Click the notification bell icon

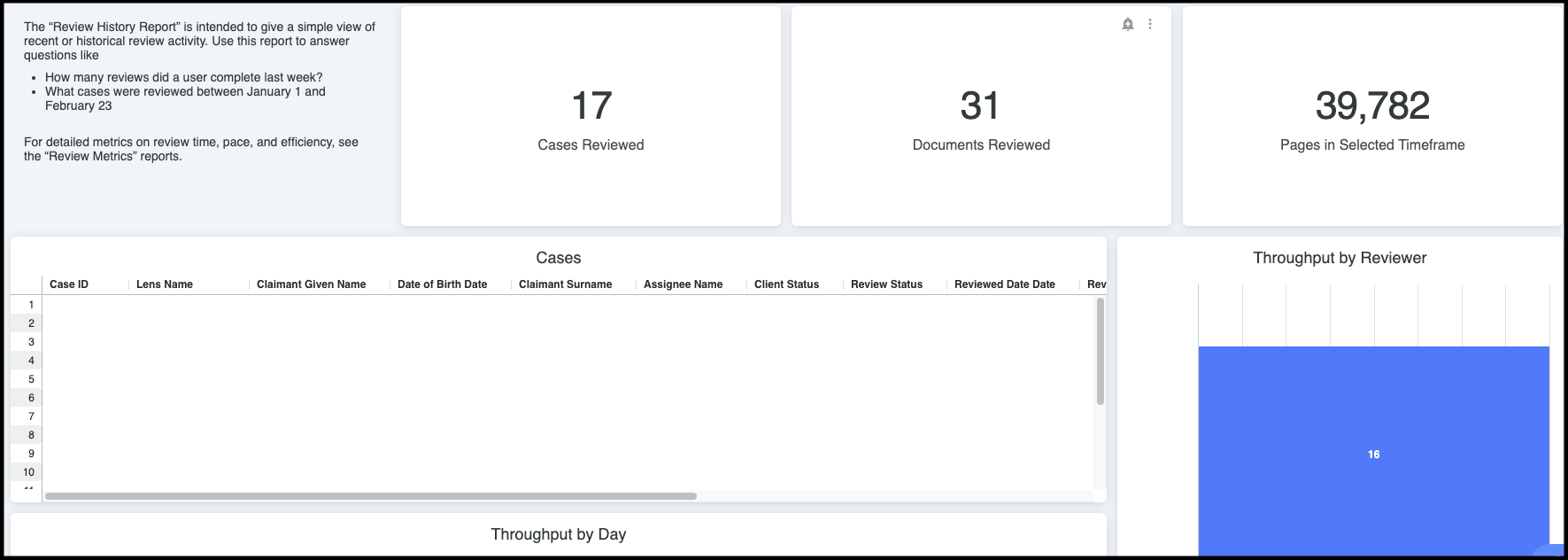(x=1127, y=24)
